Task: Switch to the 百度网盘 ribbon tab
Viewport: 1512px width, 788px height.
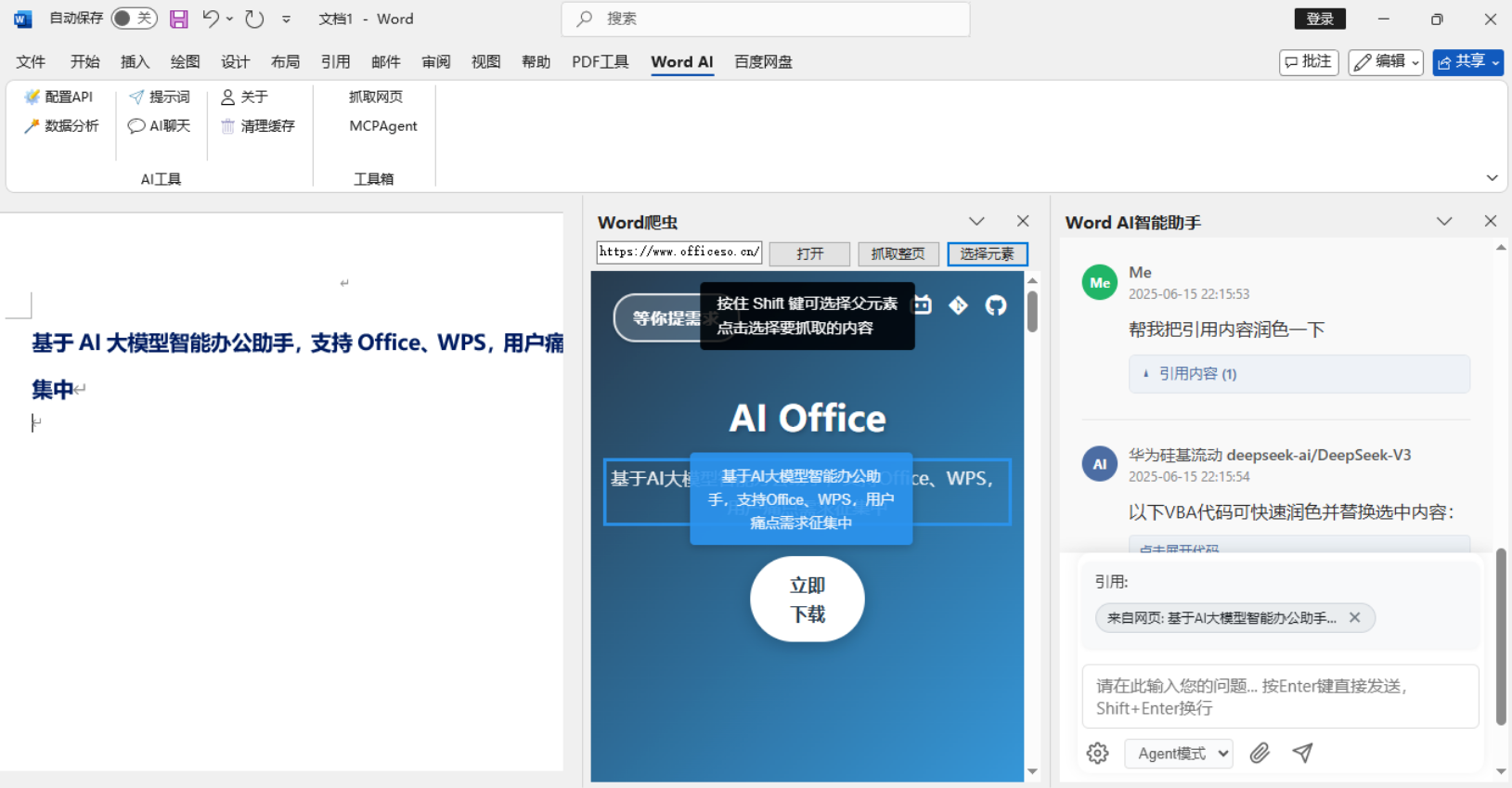Action: [763, 62]
